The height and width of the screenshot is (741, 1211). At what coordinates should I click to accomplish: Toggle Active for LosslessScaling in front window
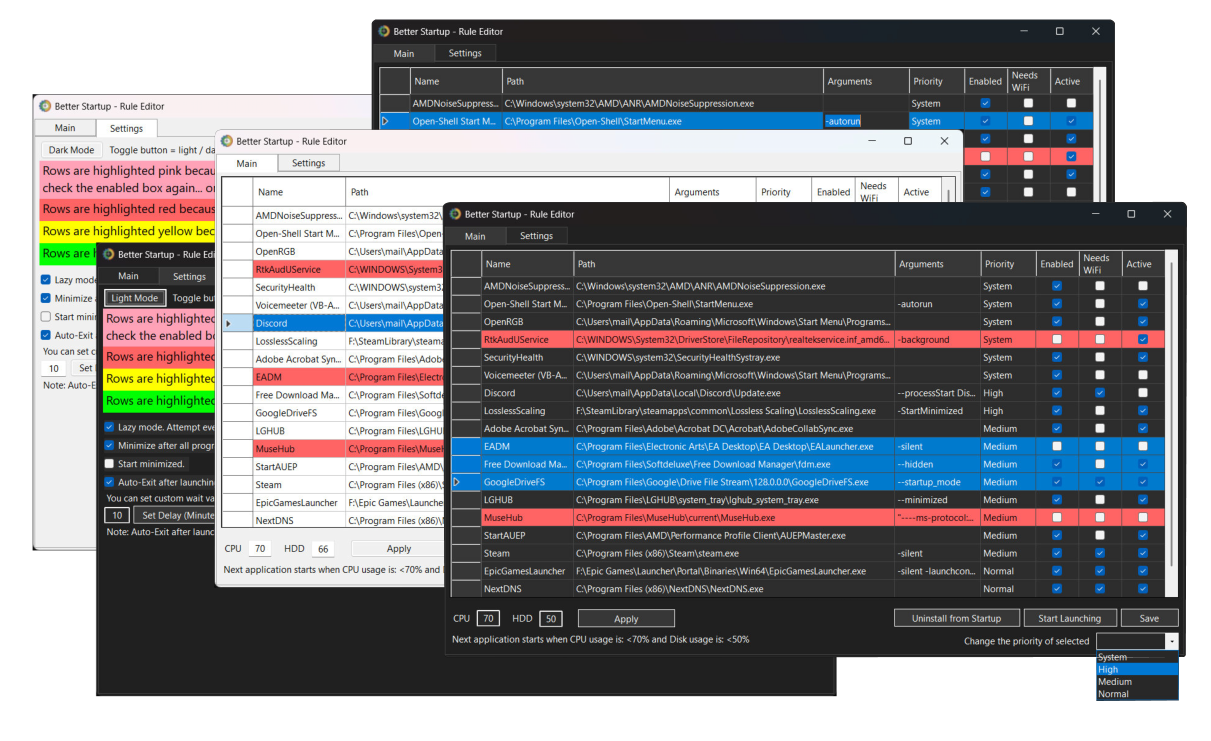click(1143, 411)
